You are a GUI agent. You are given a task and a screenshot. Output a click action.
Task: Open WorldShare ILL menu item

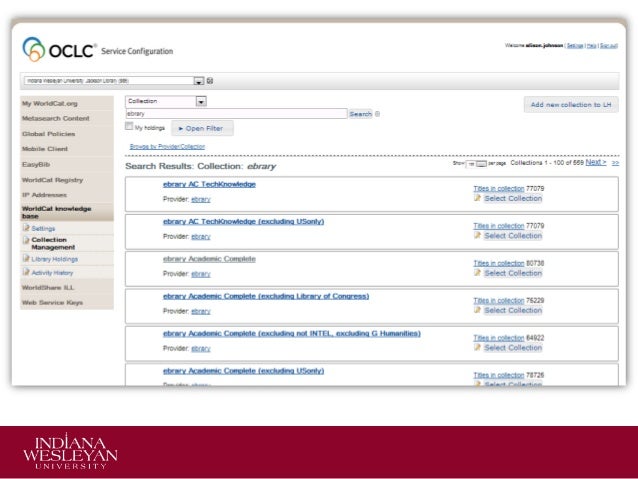[67, 287]
